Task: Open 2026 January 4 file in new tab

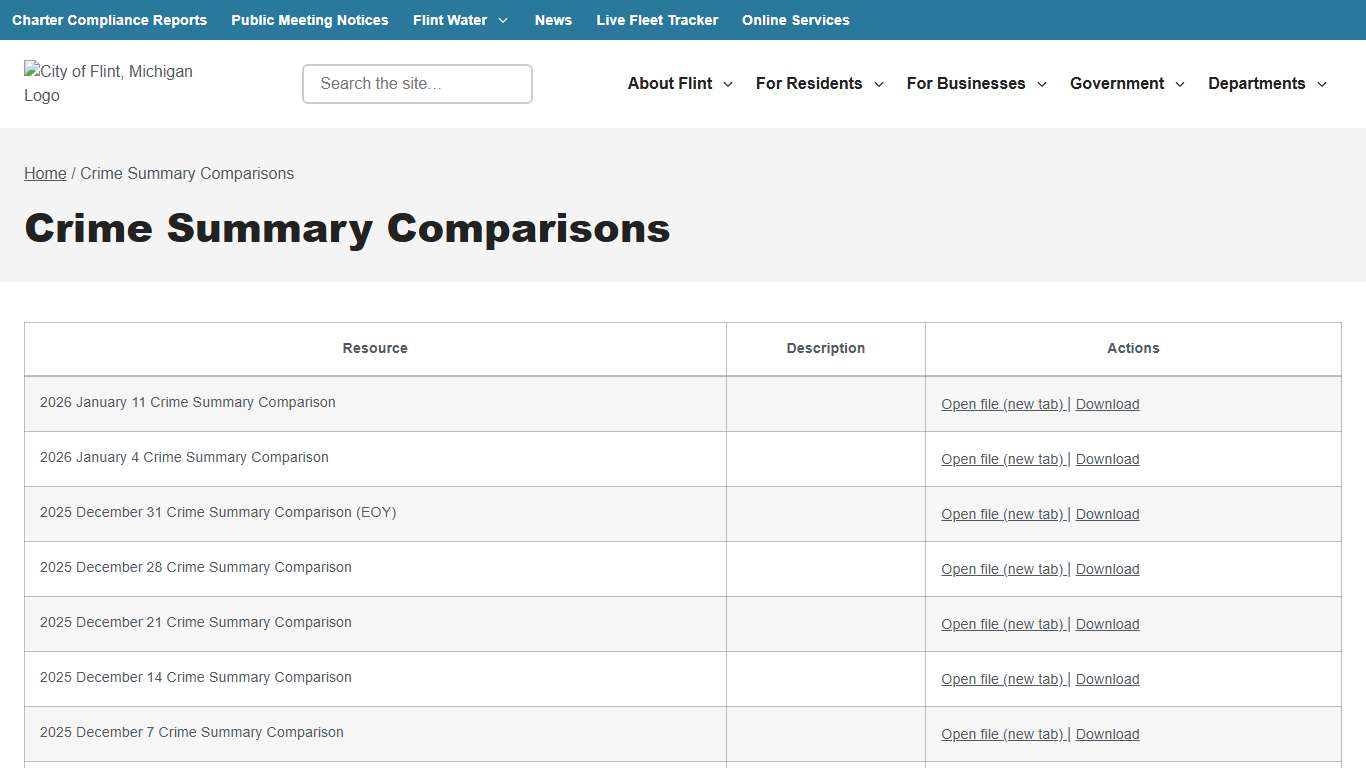Action: pyautogui.click(x=1002, y=459)
